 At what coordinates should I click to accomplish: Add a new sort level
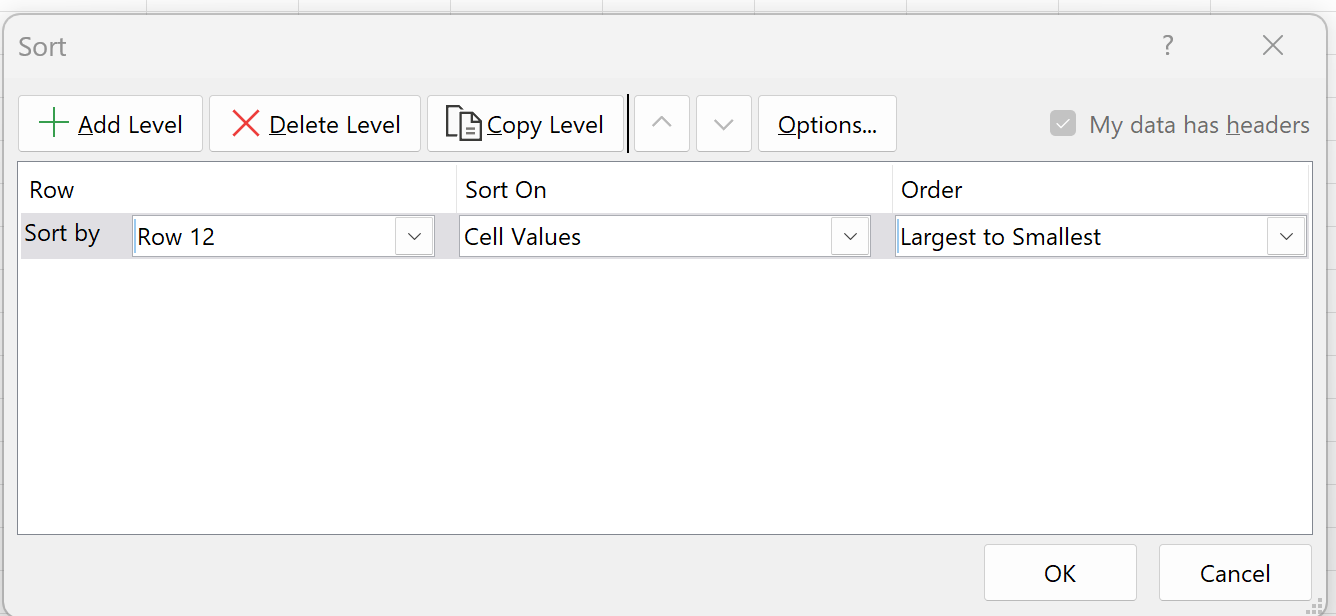pyautogui.click(x=110, y=123)
